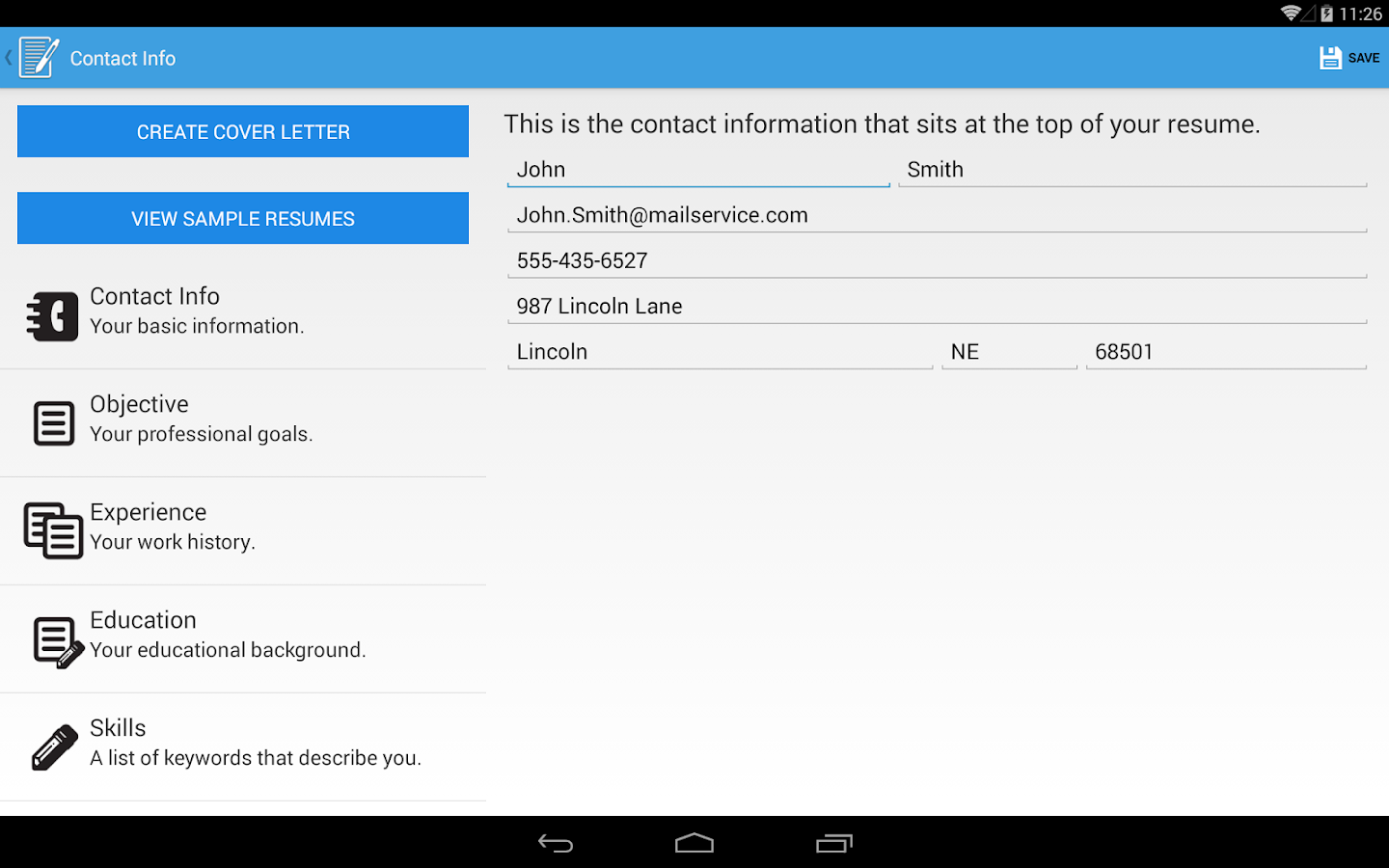Click the state field showing NE
The height and width of the screenshot is (868, 1389).
tap(1009, 352)
